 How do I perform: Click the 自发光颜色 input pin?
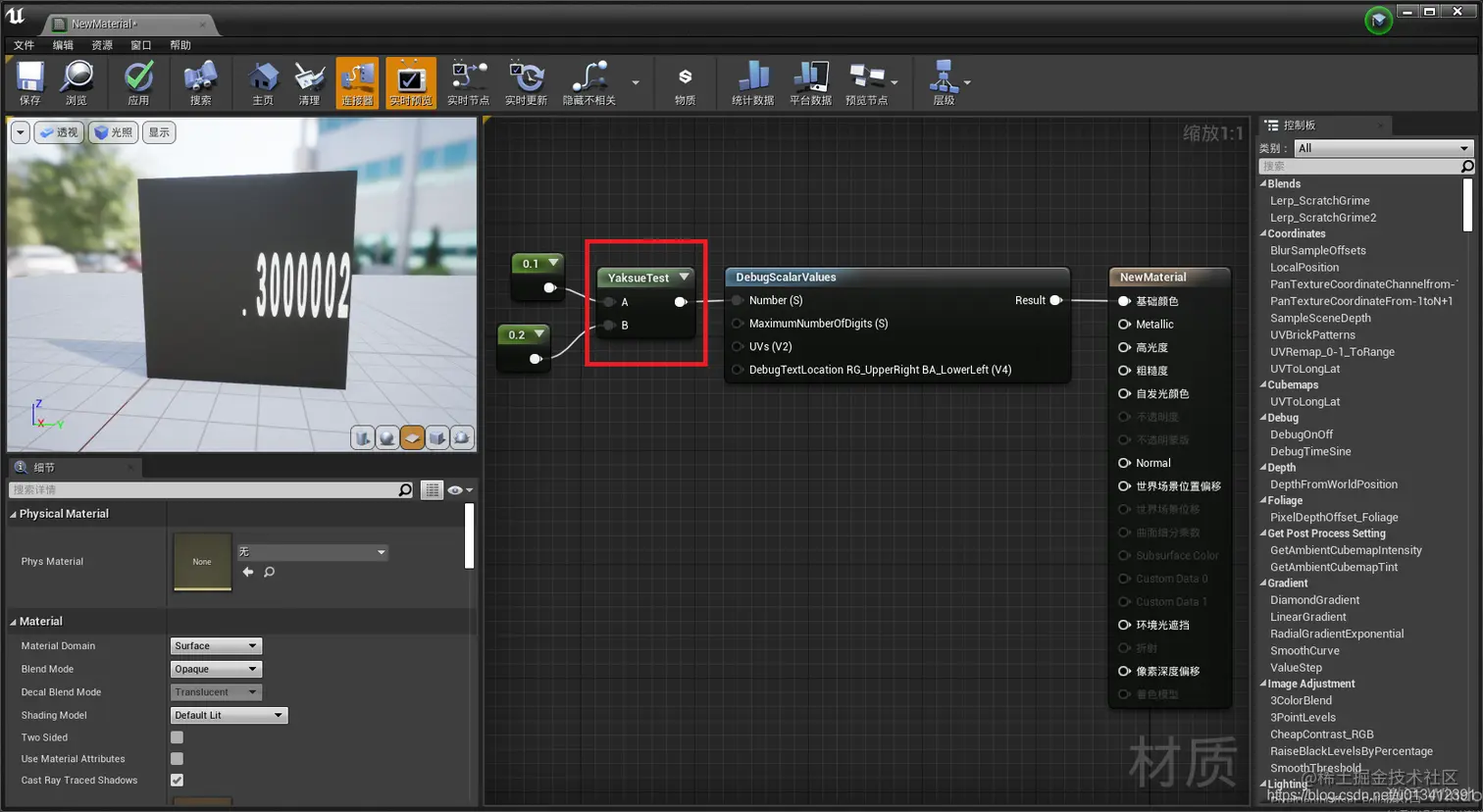point(1124,393)
